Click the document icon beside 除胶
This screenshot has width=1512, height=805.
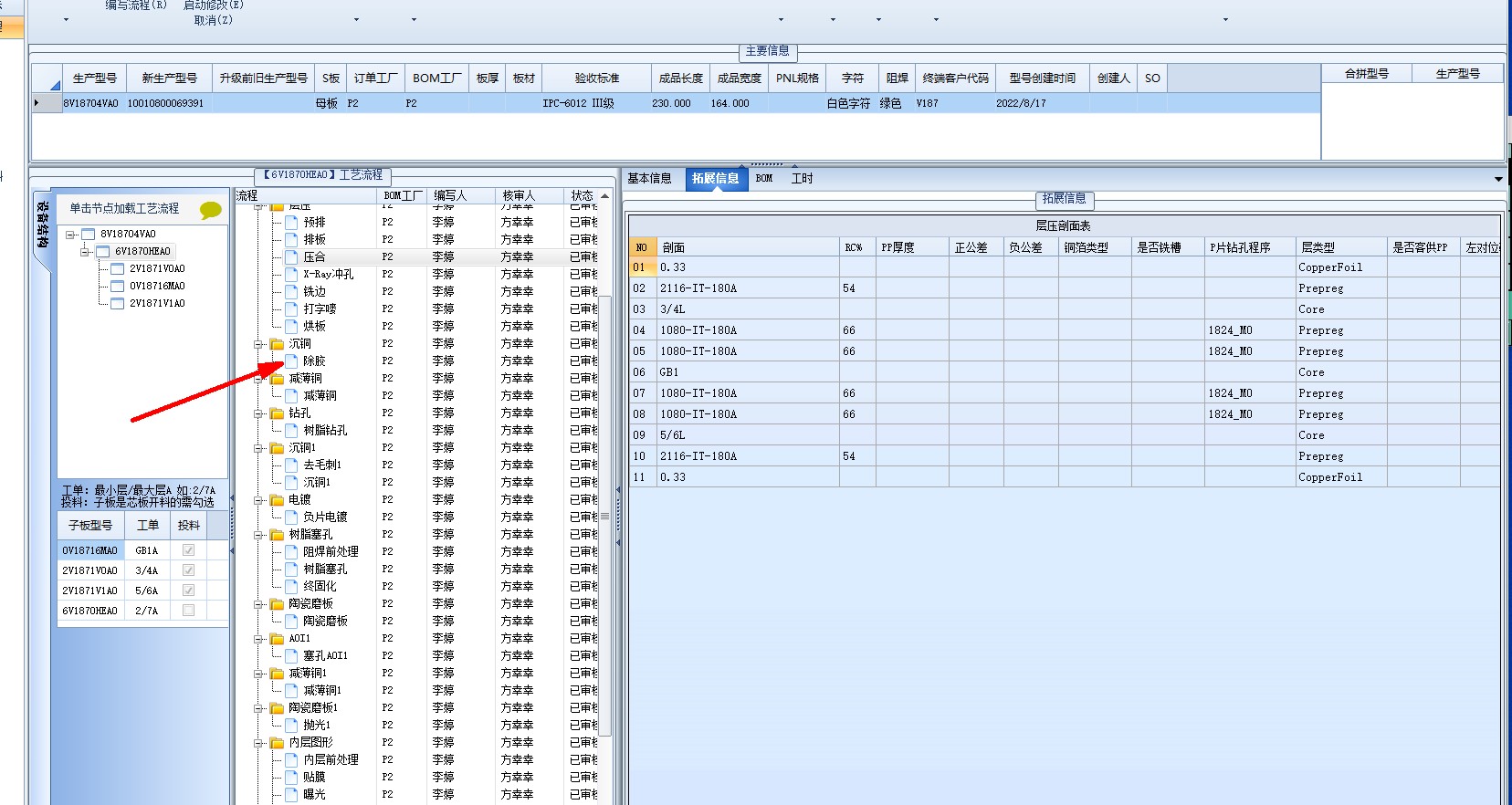[x=292, y=361]
